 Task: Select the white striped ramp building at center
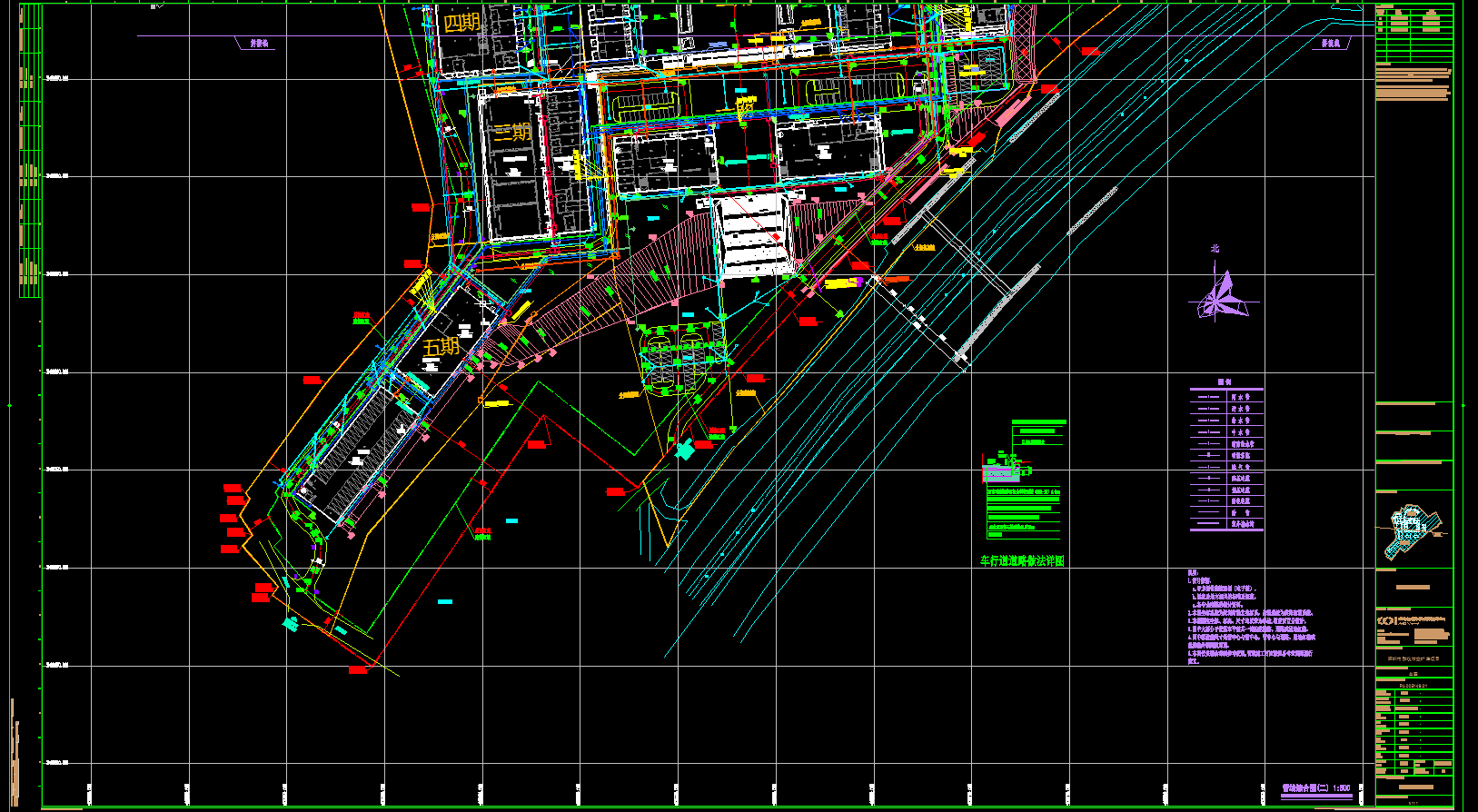click(x=752, y=234)
